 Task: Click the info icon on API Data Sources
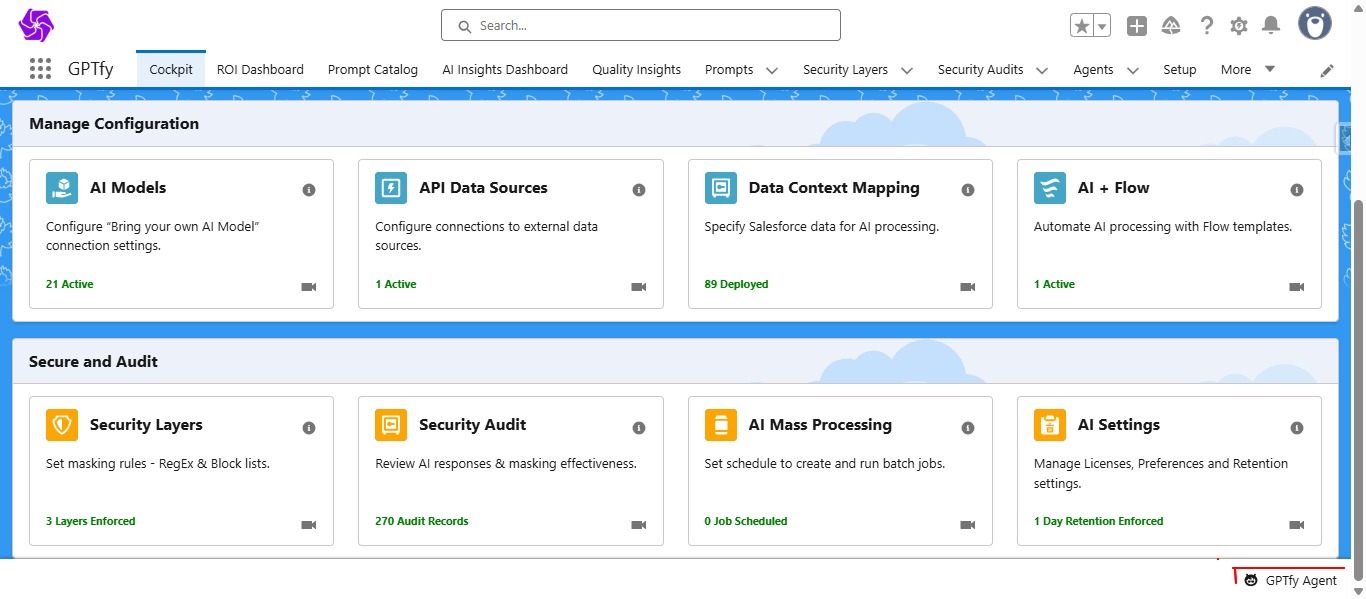(x=639, y=190)
